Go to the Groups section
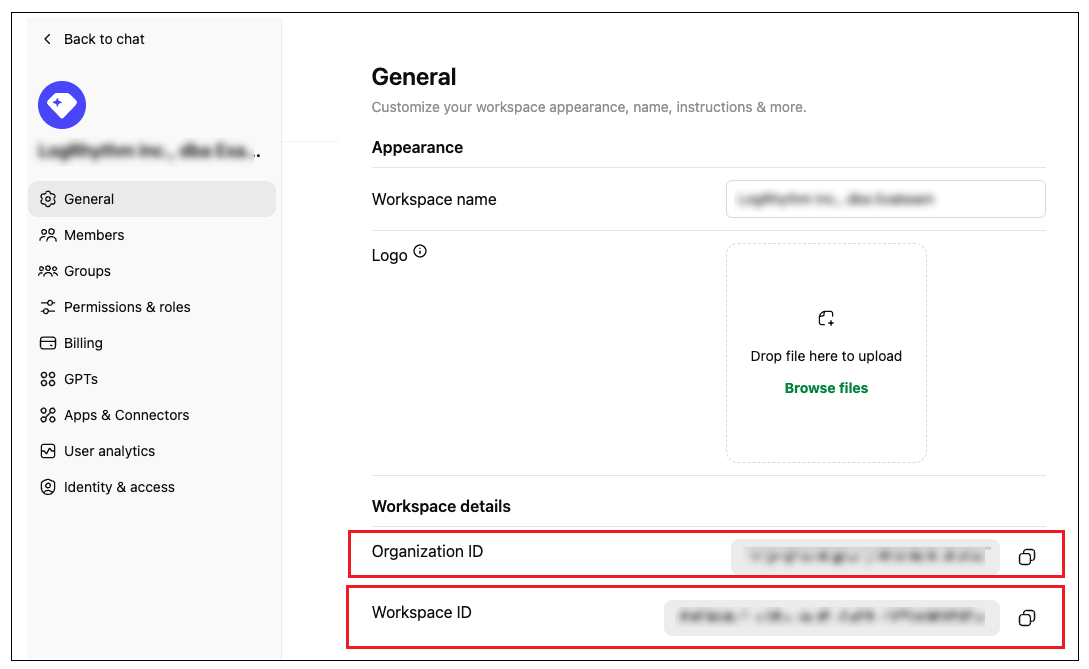Screen dimensions: 1089x669 pos(87,271)
